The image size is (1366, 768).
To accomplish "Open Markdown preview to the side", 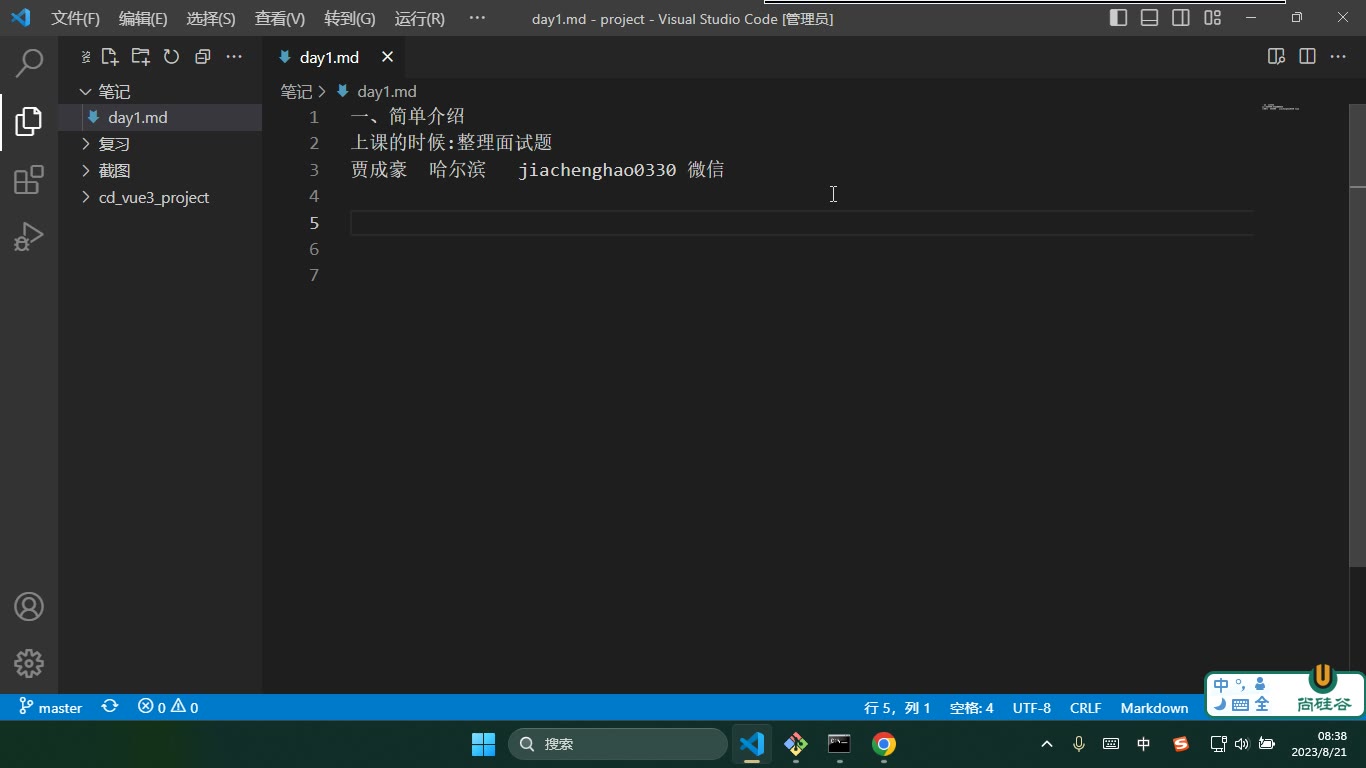I will click(x=1276, y=57).
